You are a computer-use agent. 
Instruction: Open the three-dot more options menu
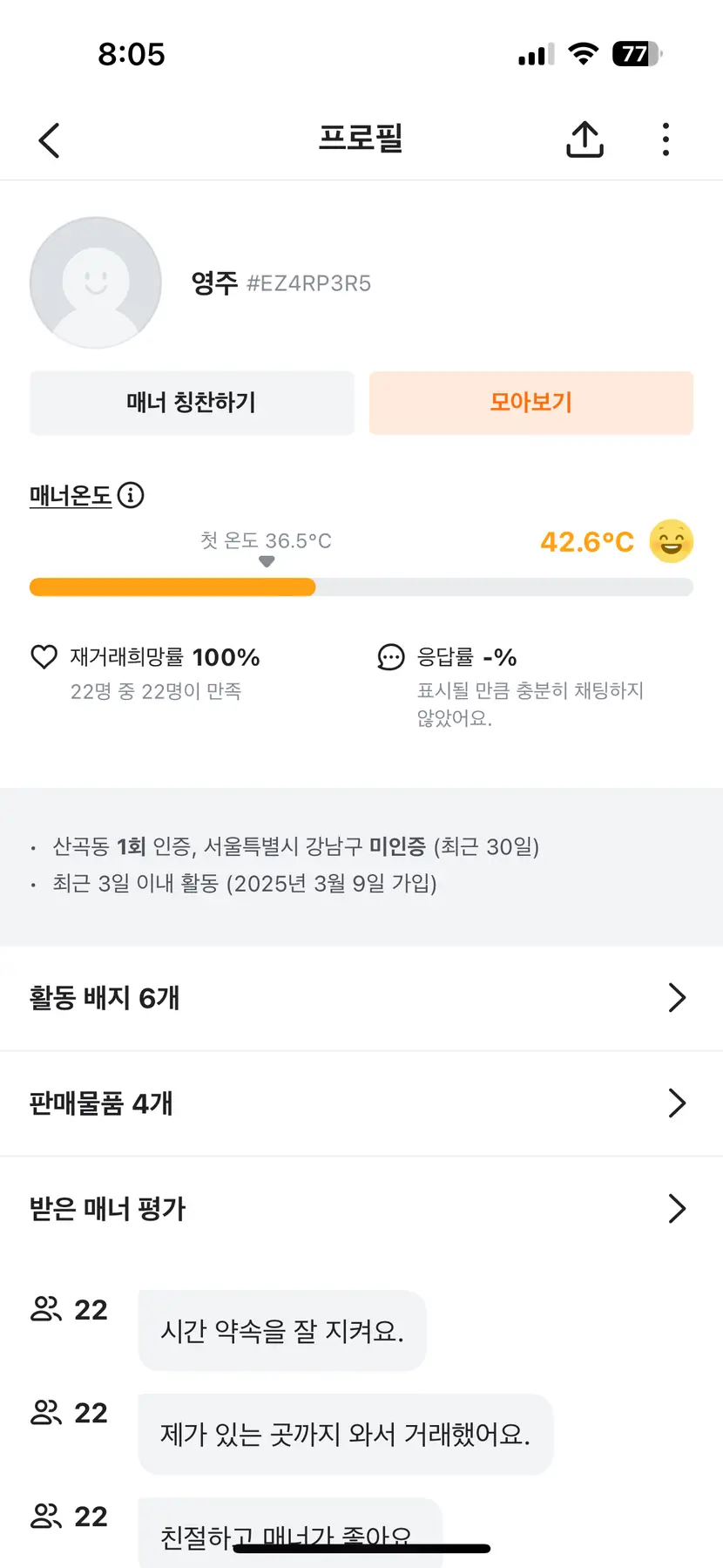(x=666, y=139)
